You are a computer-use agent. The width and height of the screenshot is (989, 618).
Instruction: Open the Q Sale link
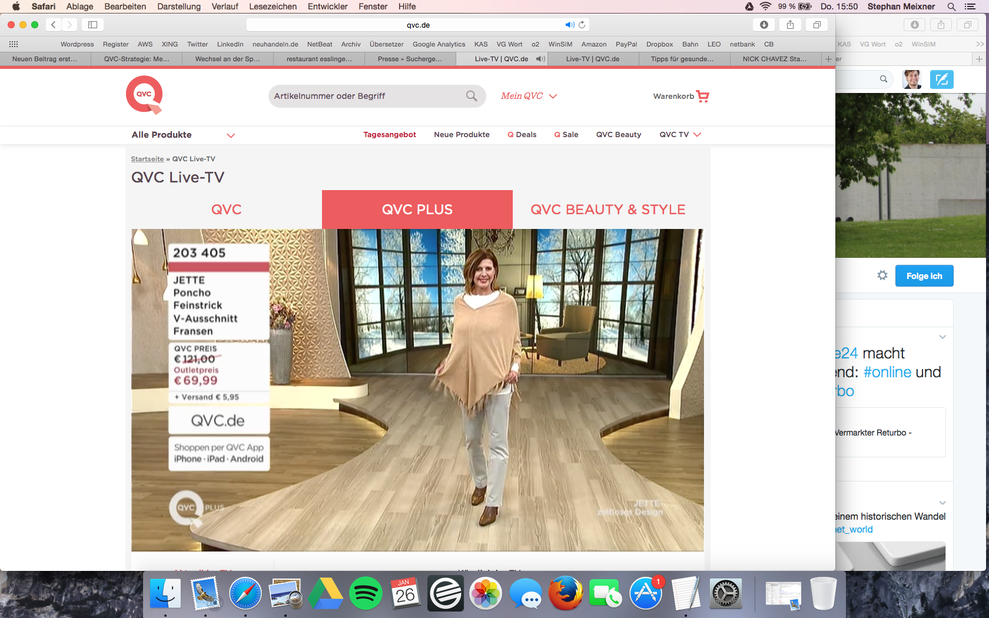point(566,134)
